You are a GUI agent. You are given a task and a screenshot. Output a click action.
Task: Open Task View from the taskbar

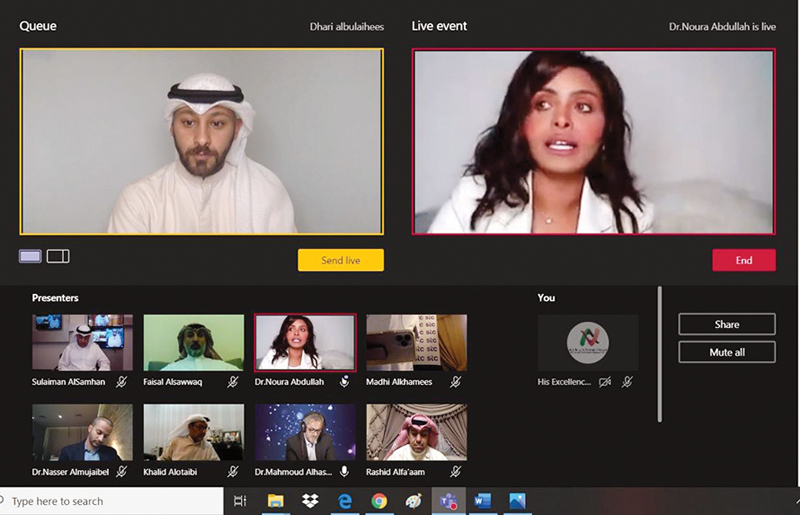click(x=240, y=501)
